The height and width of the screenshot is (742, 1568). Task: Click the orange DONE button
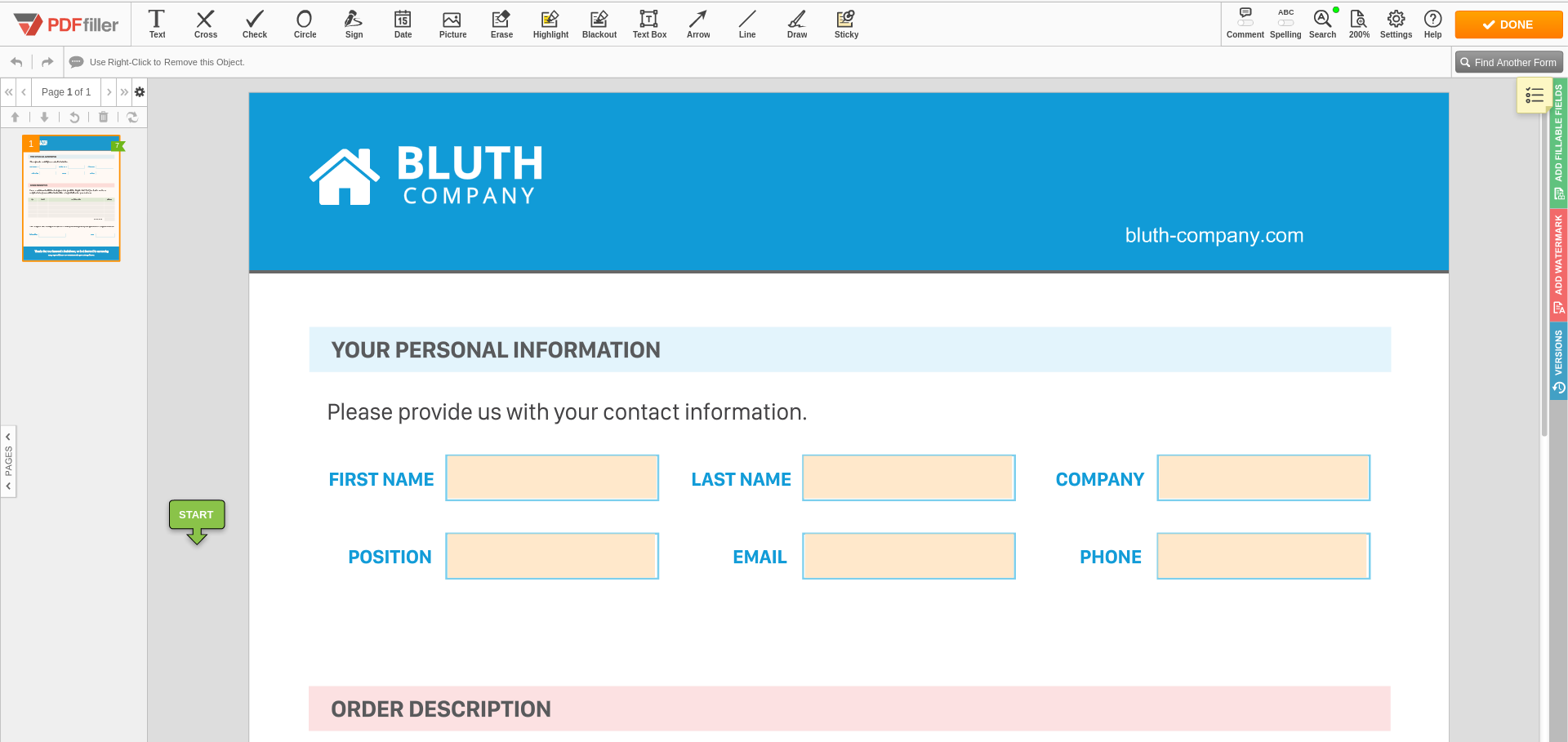(1508, 24)
